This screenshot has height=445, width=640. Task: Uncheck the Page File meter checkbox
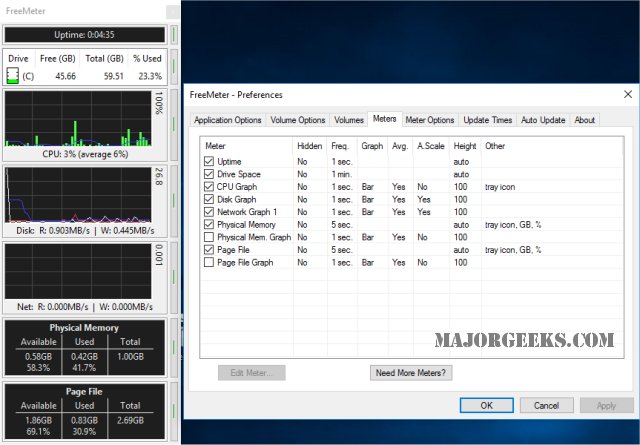click(x=209, y=249)
